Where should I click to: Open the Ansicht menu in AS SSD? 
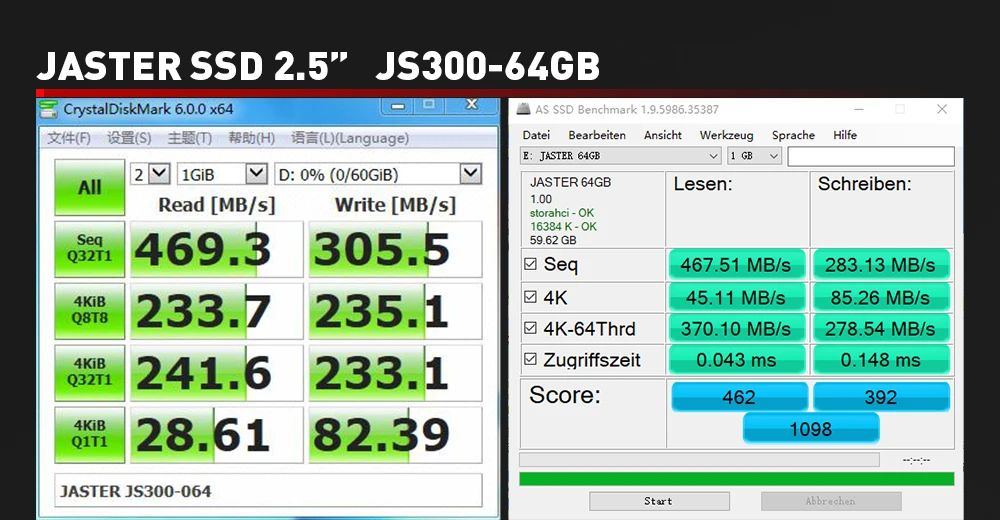point(663,135)
